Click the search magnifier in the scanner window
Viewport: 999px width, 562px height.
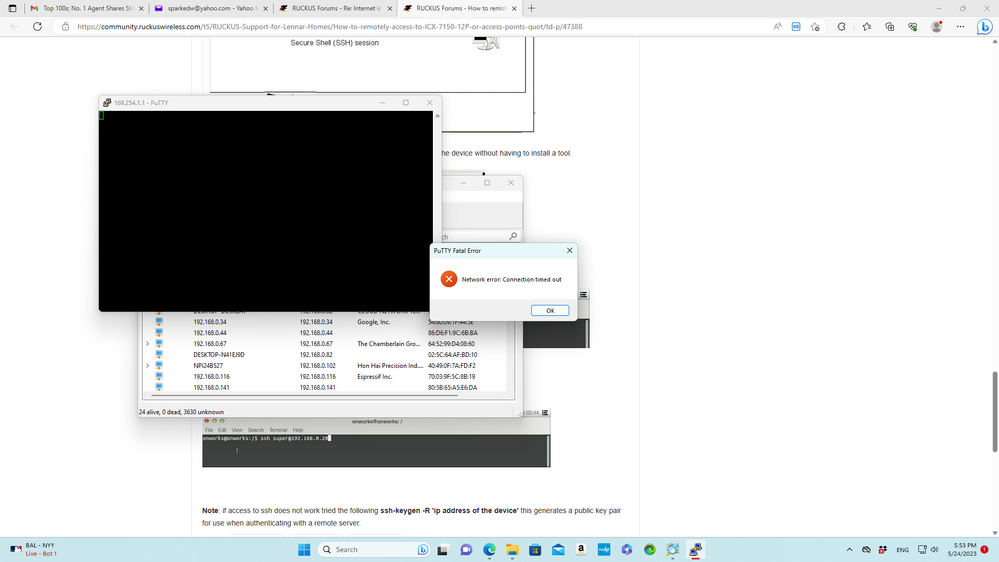click(x=513, y=236)
